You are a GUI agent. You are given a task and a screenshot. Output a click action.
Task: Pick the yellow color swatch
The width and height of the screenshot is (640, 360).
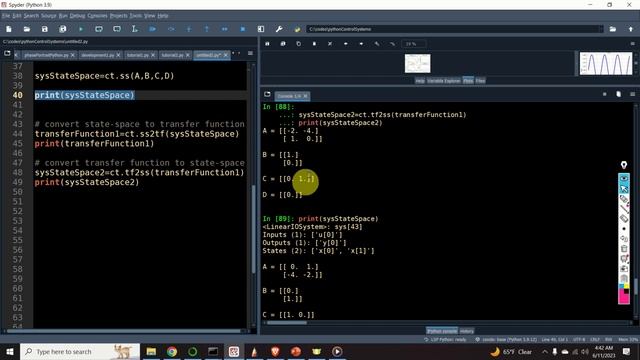pos(627,287)
